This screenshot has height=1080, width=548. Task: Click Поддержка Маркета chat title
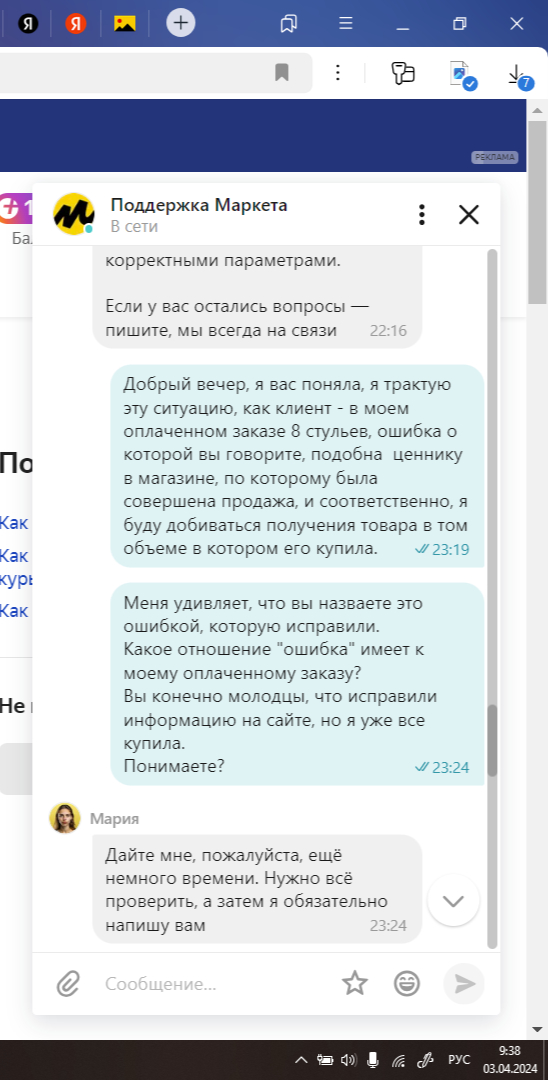pos(199,205)
